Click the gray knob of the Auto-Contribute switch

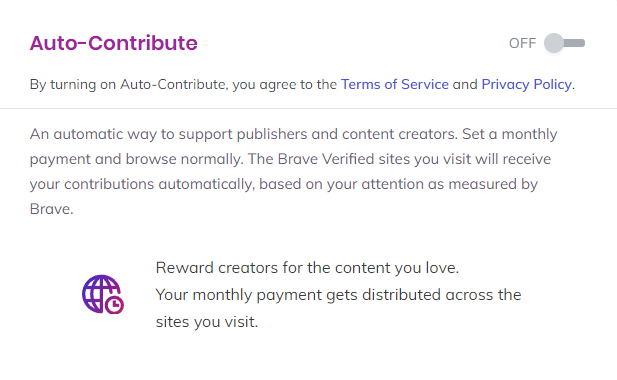click(554, 43)
